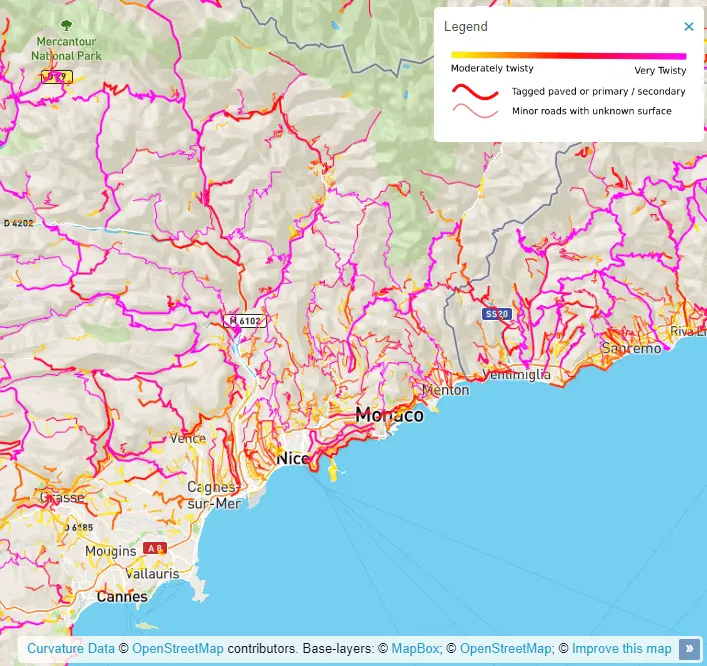Click the first OpenStreetMap contributors link
The image size is (707, 666).
pyautogui.click(x=178, y=649)
